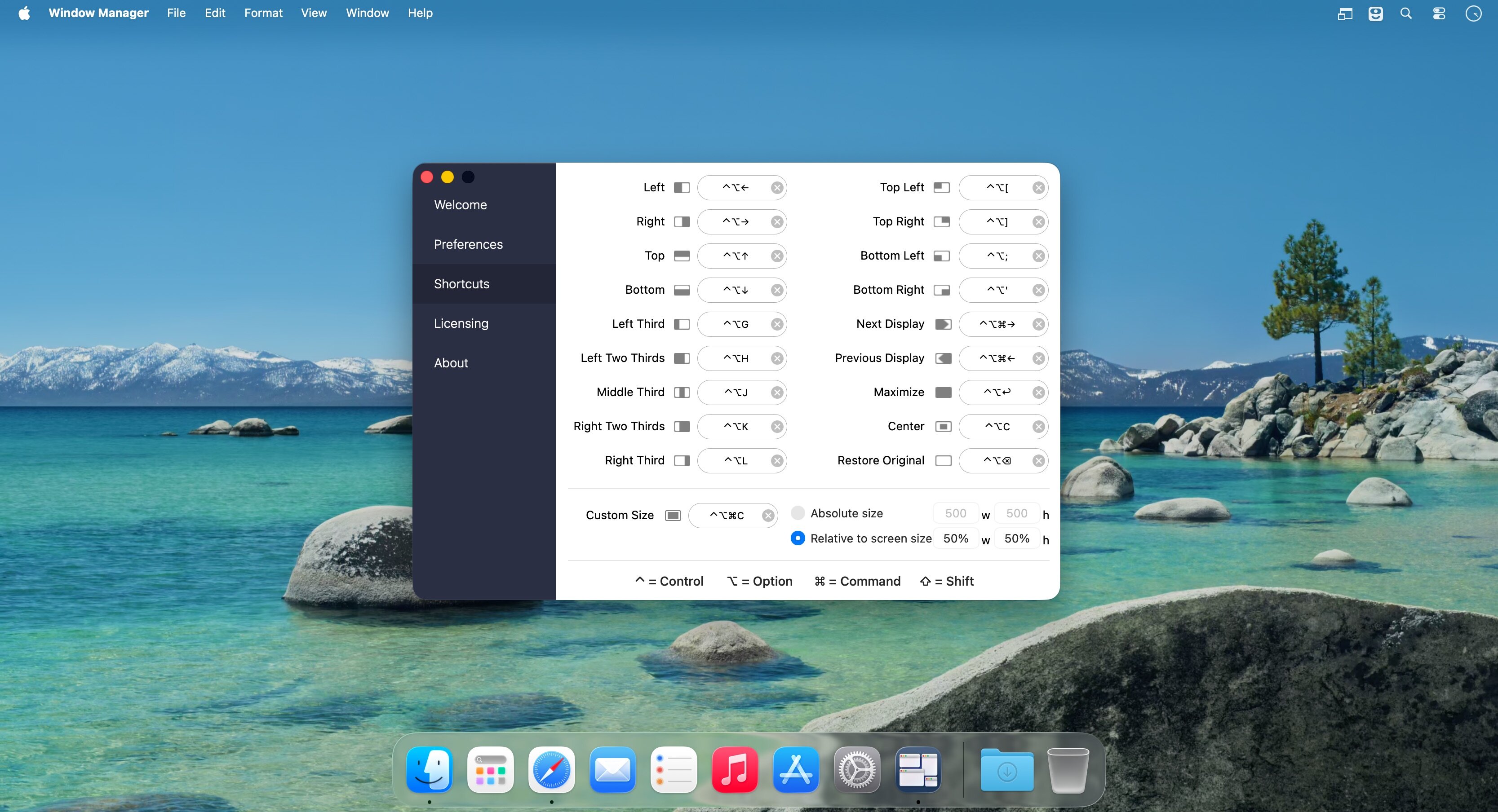This screenshot has height=812, width=1498.
Task: Clear the Restore Original shortcut
Action: tap(1038, 461)
